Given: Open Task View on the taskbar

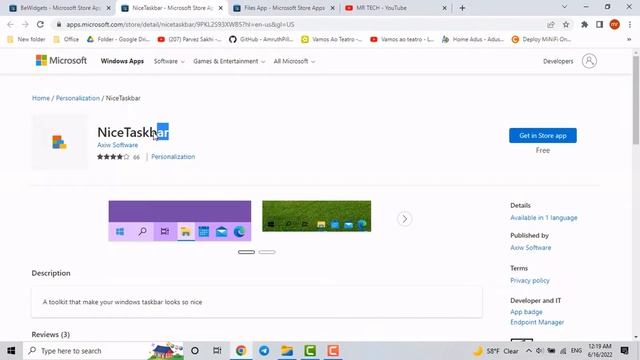Looking at the screenshot, I should 217,351.
